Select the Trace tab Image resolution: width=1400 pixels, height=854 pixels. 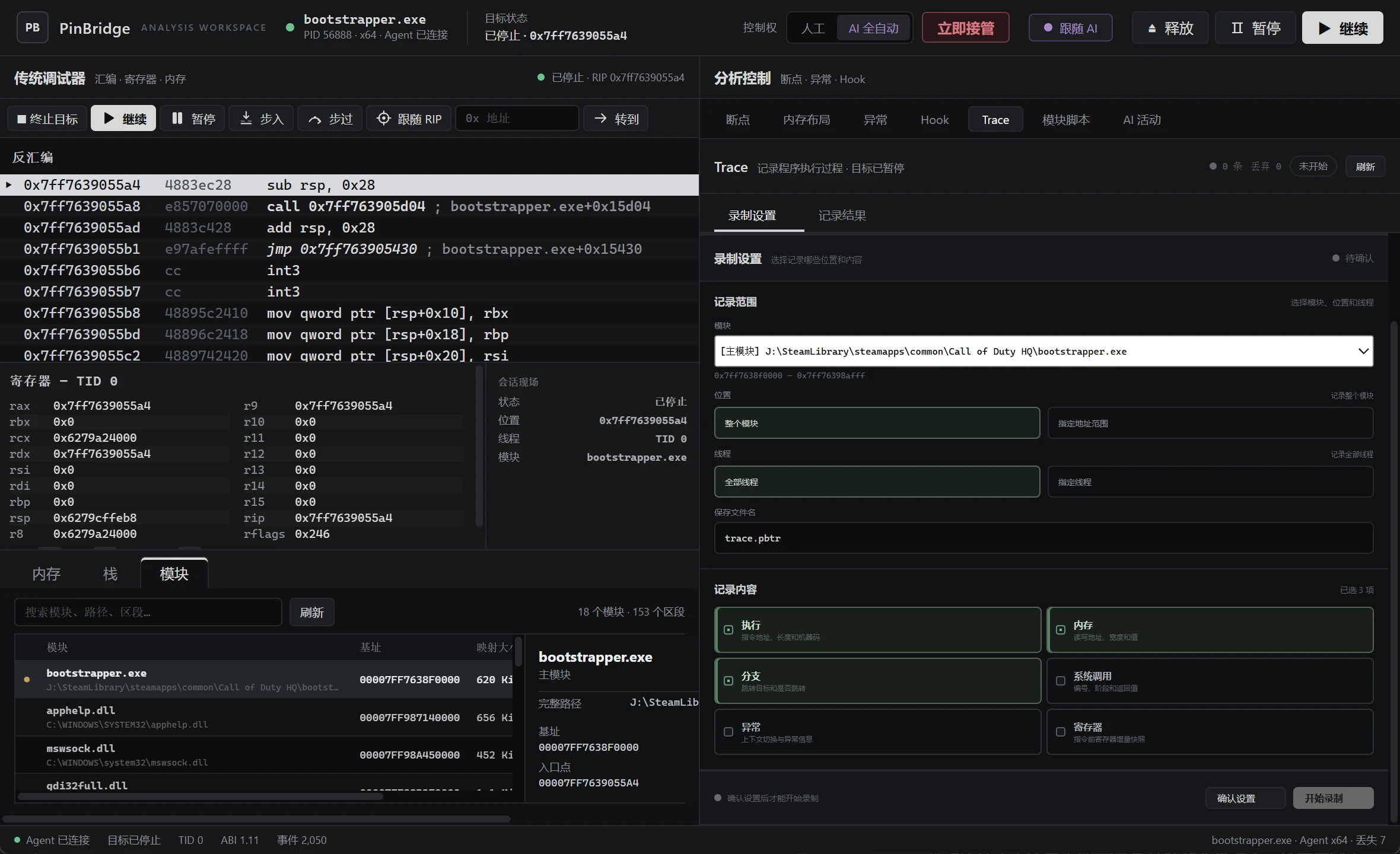click(995, 120)
